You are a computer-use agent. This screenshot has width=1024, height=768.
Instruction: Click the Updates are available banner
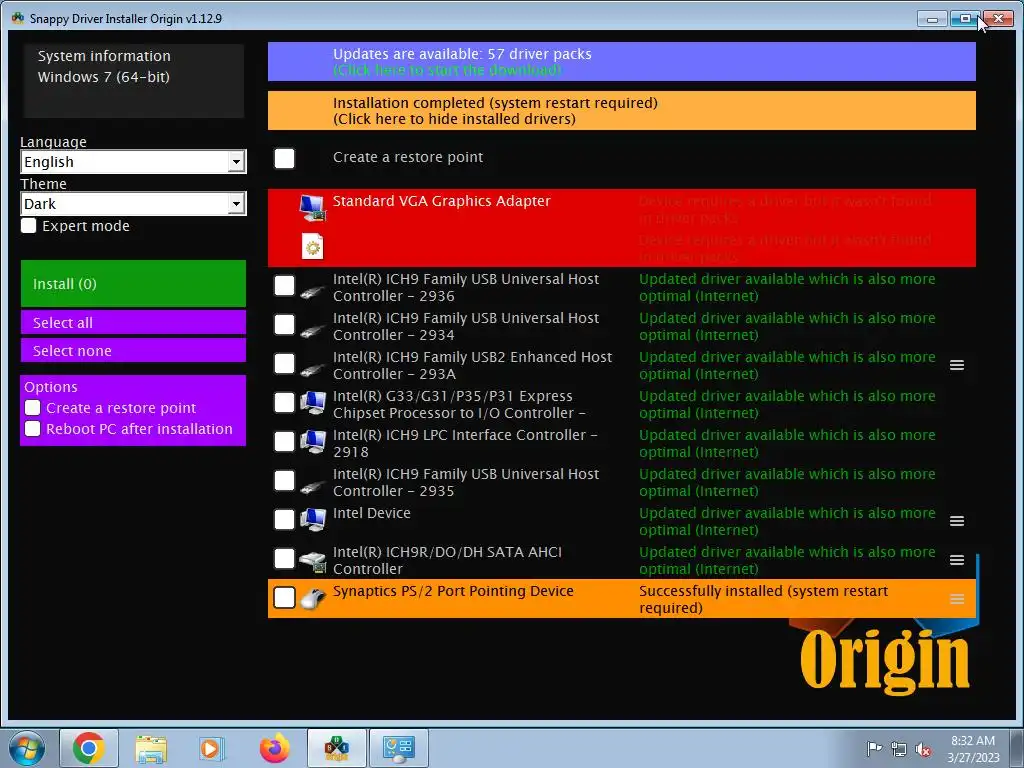[622, 62]
